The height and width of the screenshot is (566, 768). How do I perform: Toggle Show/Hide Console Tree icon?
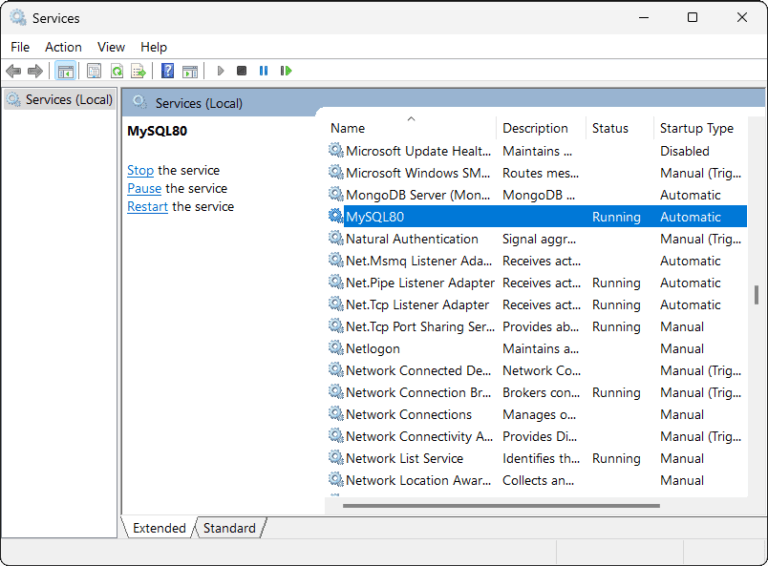pyautogui.click(x=65, y=71)
